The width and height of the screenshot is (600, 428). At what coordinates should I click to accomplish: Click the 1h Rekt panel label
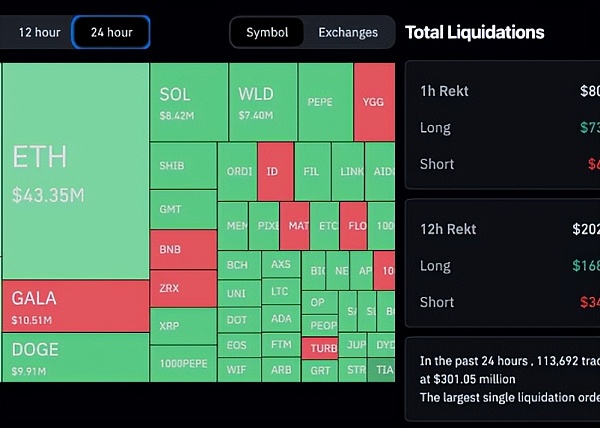click(444, 91)
